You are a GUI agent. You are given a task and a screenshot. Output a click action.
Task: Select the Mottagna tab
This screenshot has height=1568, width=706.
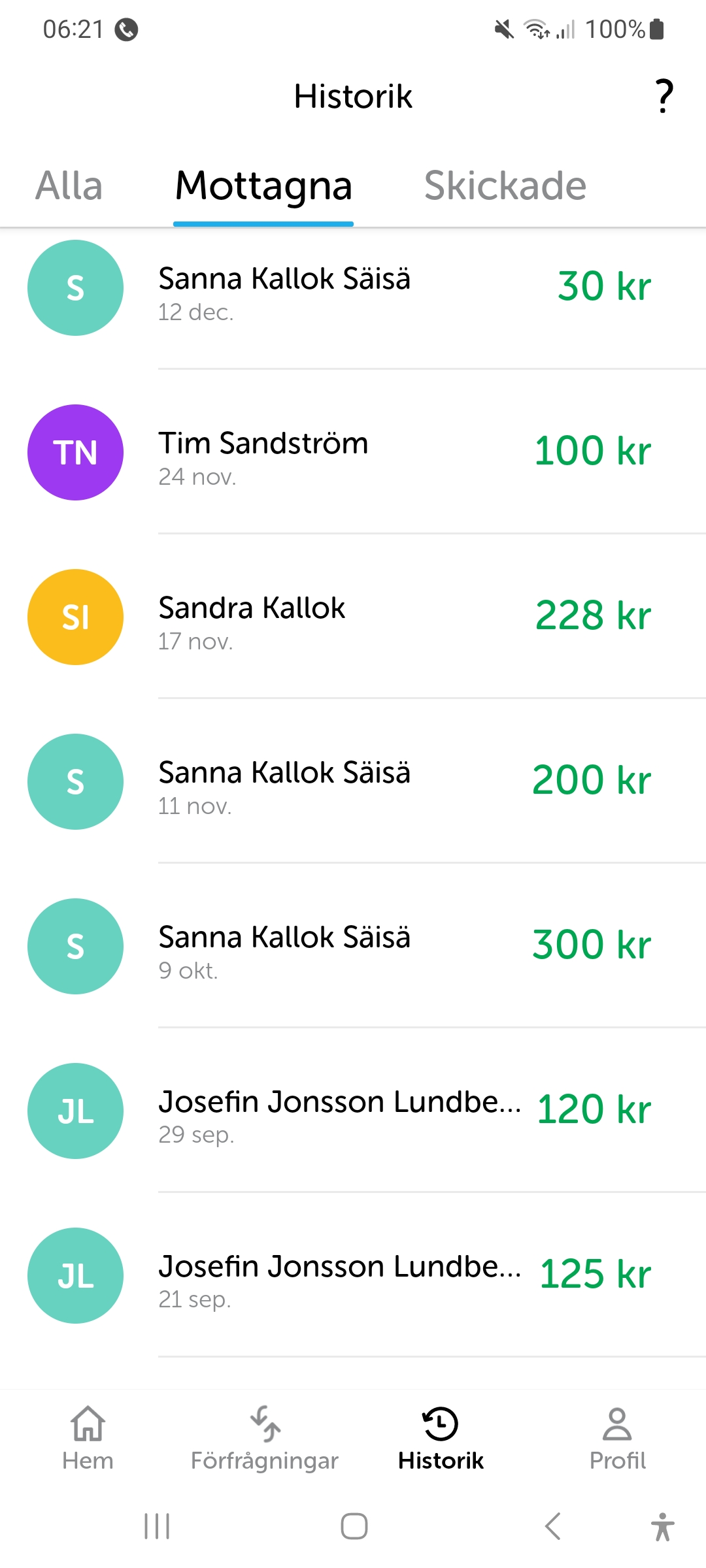pos(263,186)
